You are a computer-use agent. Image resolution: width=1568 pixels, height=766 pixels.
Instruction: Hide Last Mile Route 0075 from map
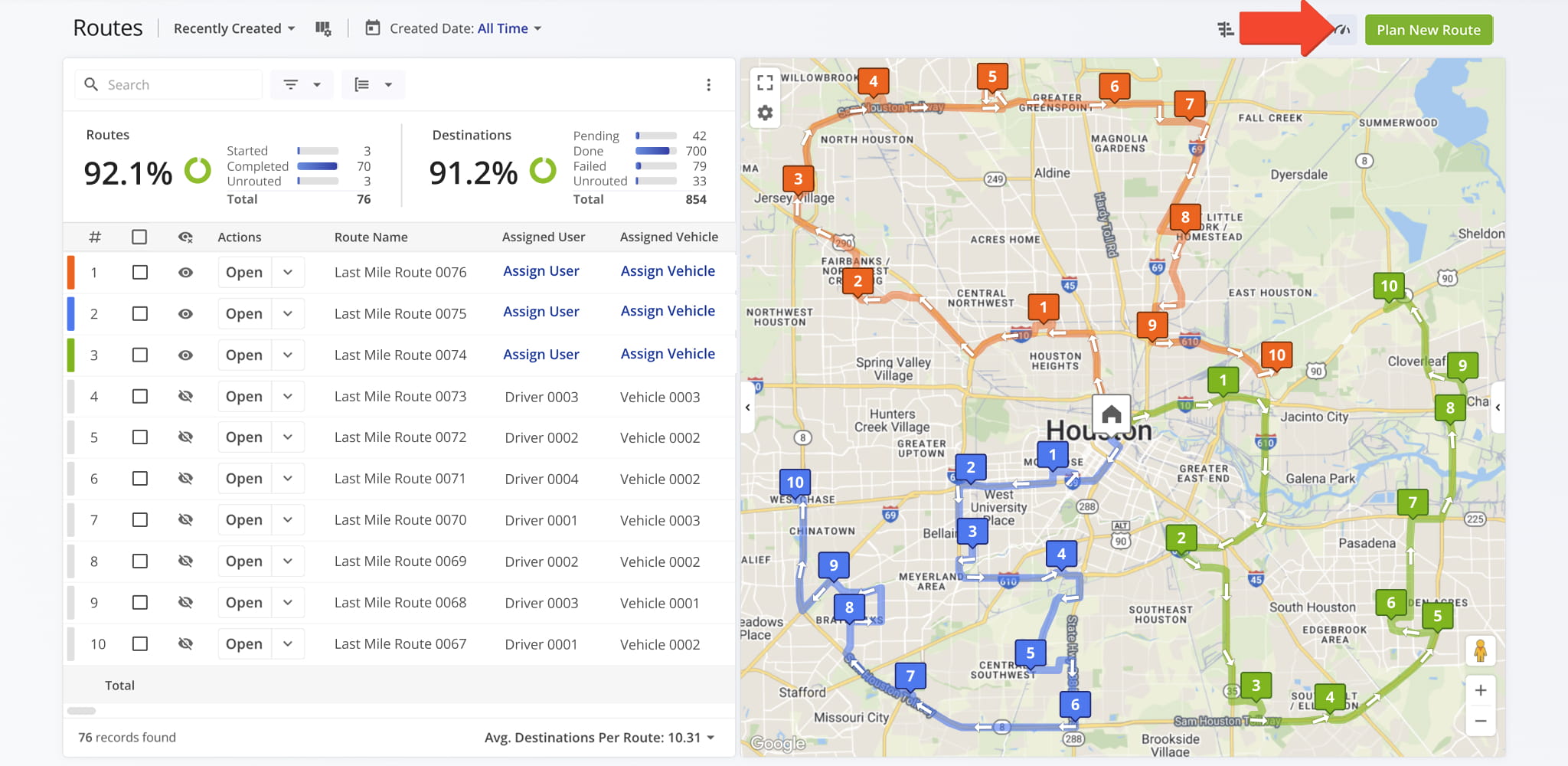(x=185, y=314)
